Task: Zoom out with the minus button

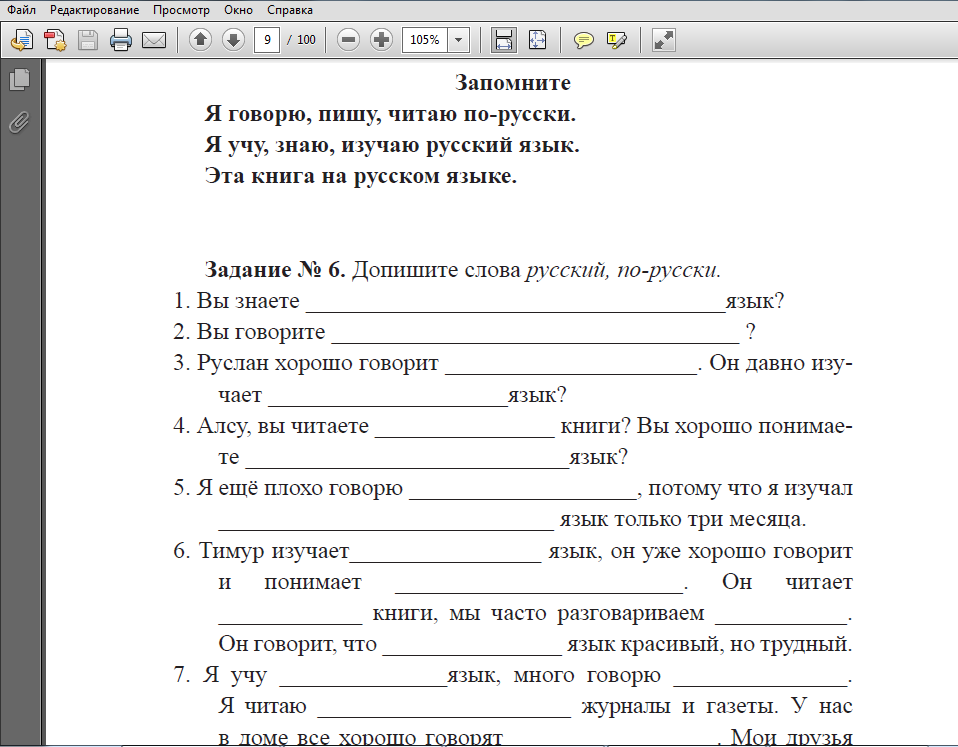Action: (x=348, y=40)
